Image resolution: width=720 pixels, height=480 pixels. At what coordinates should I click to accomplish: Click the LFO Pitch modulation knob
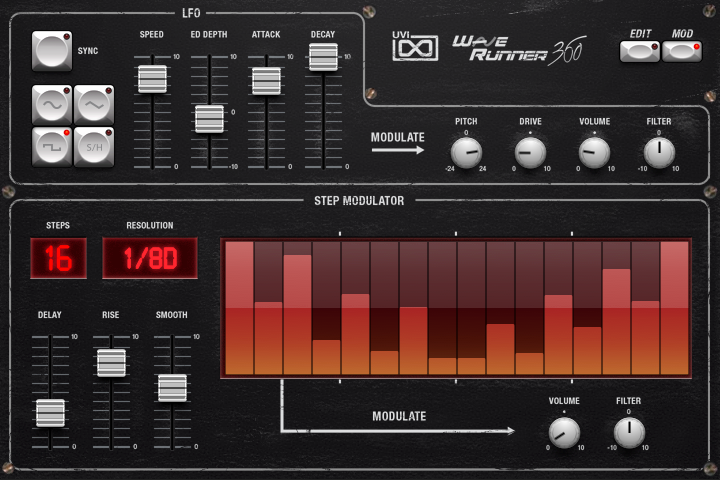[x=465, y=152]
